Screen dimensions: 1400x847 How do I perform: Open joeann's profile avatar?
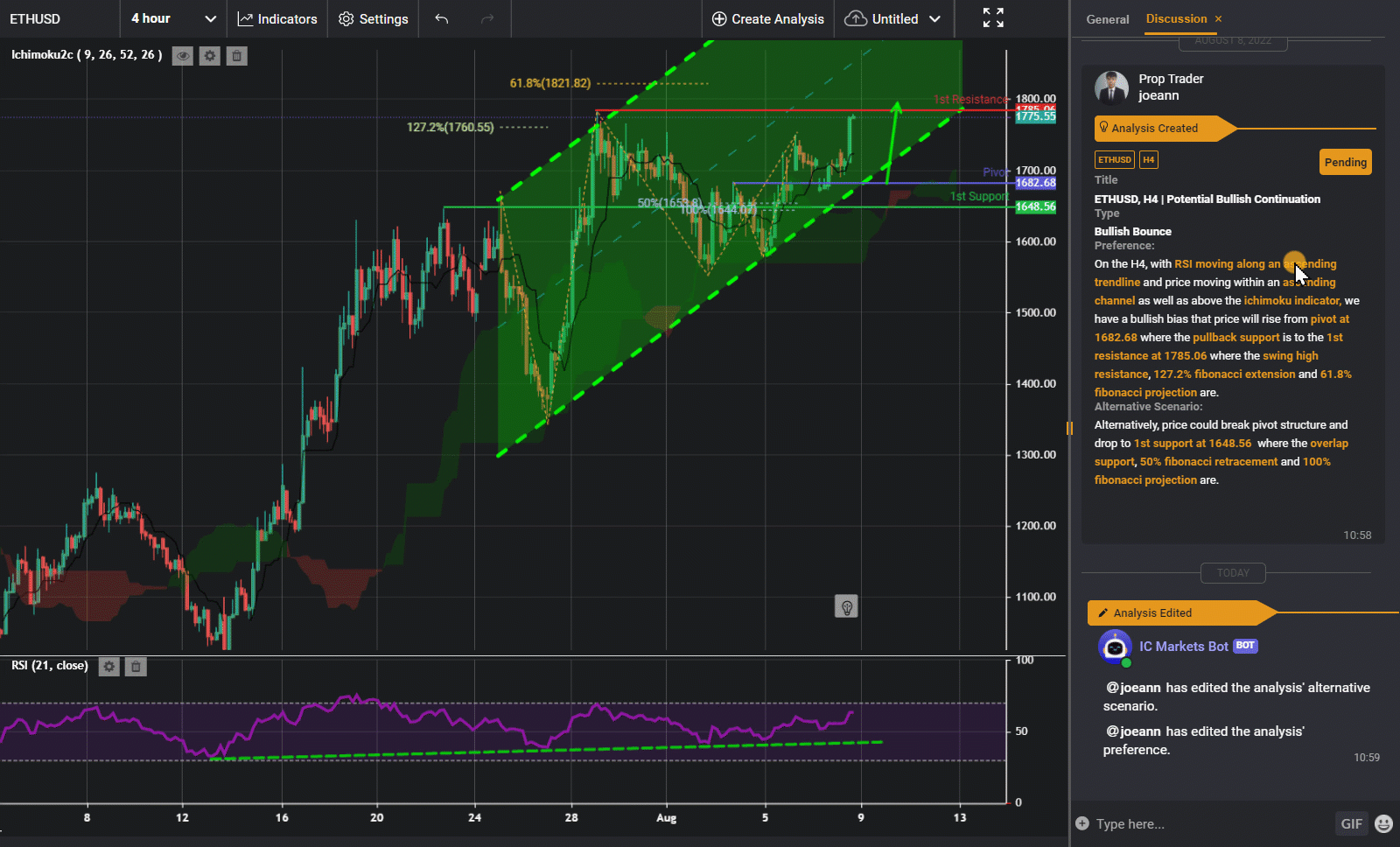tap(1111, 88)
